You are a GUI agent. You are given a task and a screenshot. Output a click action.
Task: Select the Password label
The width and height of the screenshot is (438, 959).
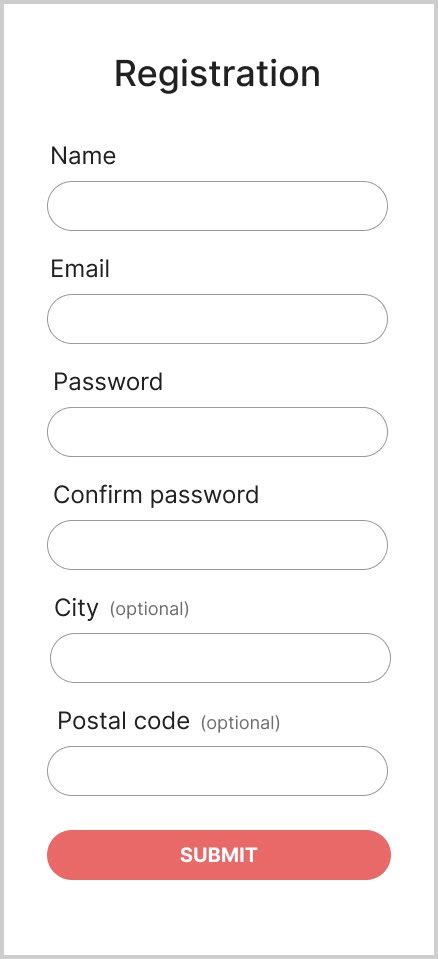108,382
